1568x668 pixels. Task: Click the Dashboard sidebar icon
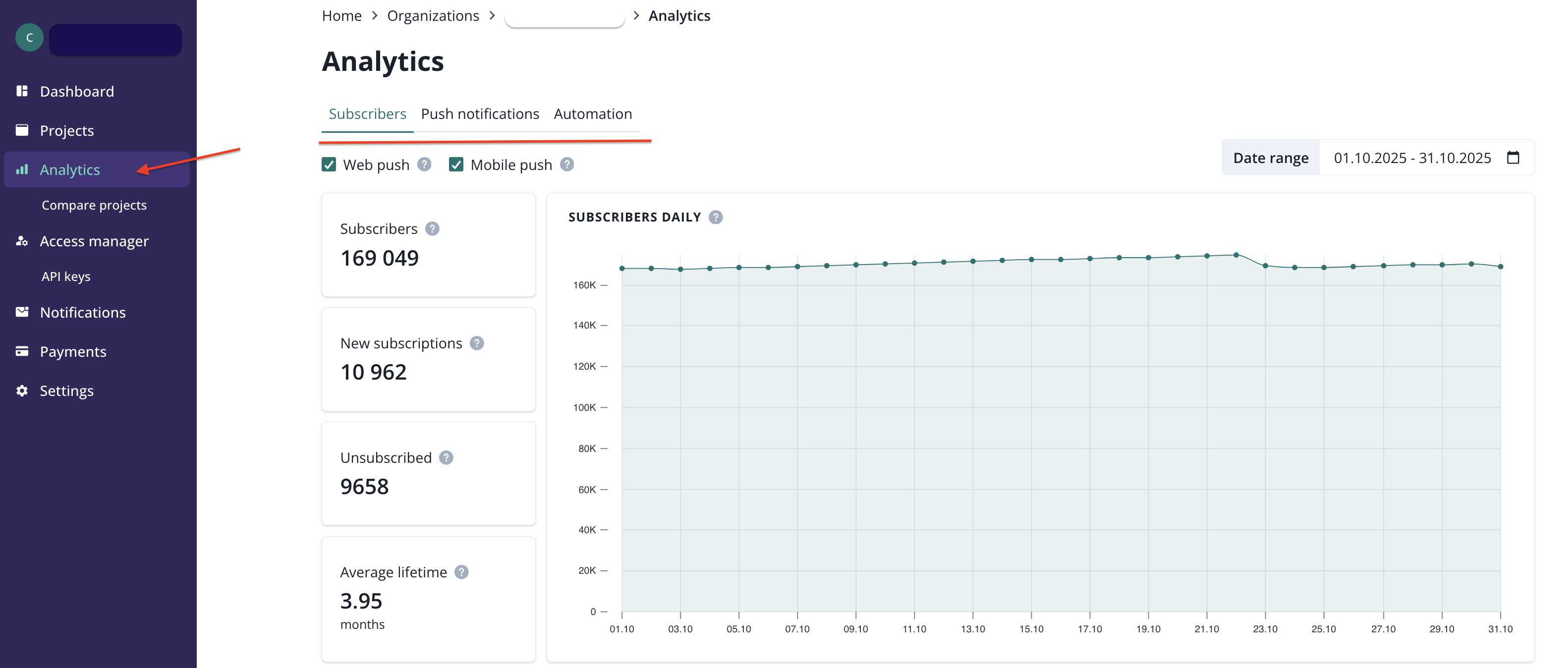coord(22,91)
